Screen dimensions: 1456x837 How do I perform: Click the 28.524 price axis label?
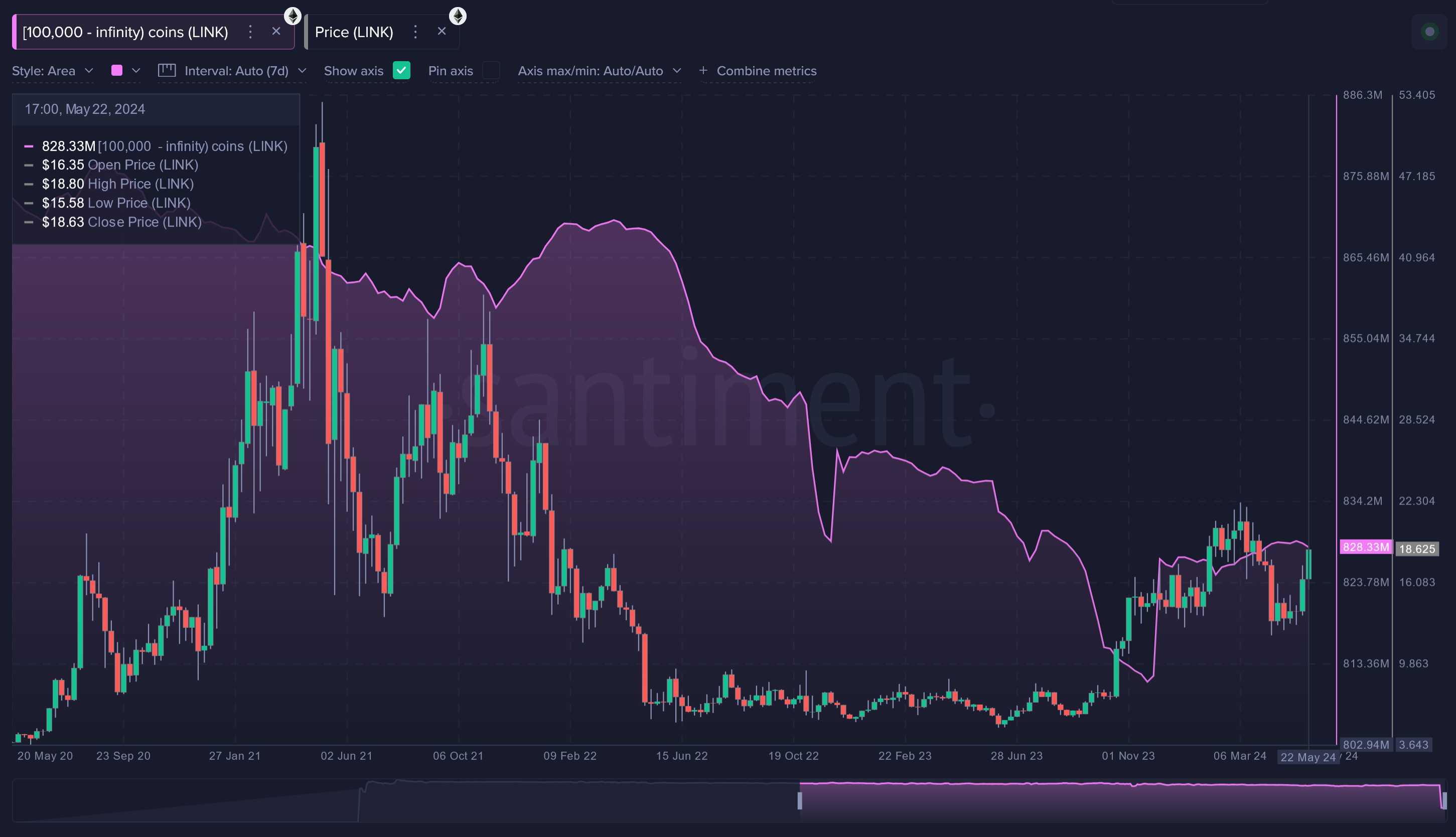pos(1417,420)
